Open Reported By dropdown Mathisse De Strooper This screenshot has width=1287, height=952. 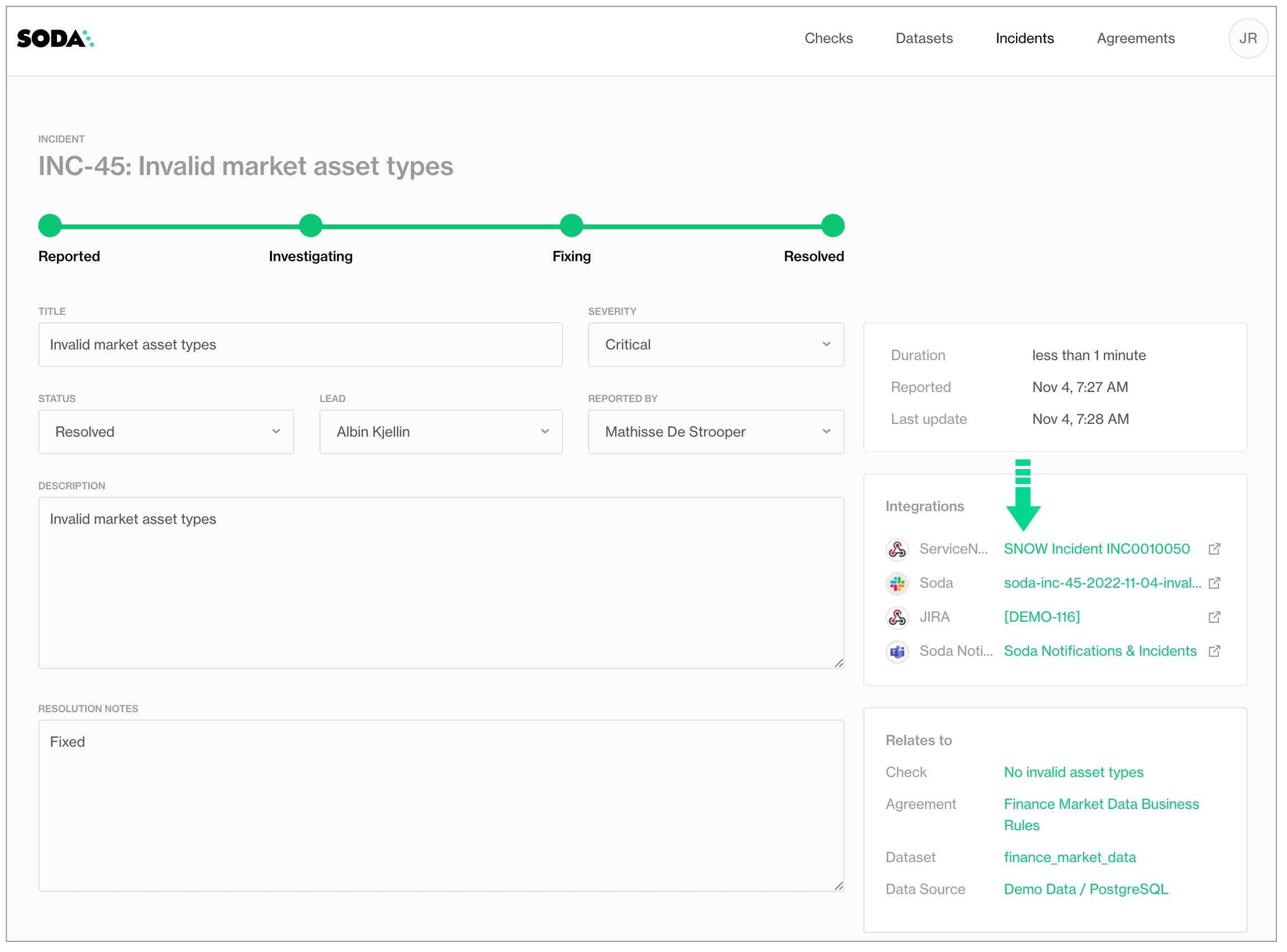tap(716, 432)
